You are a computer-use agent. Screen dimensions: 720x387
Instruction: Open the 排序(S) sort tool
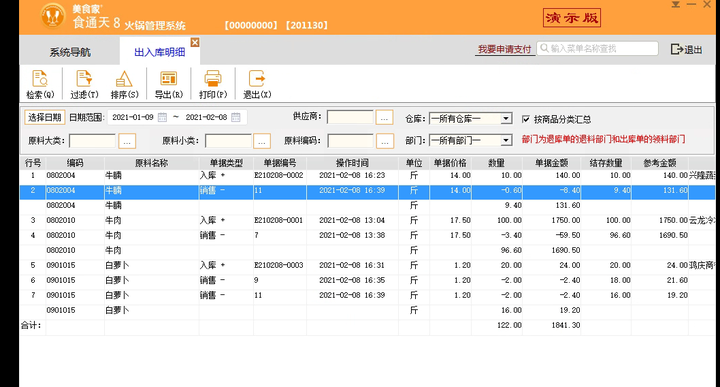pos(124,84)
